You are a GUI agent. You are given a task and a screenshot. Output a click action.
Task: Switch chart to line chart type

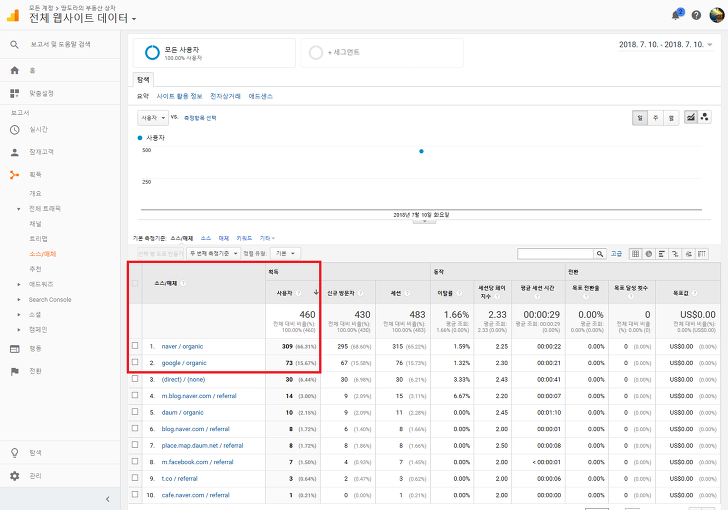pyautogui.click(x=690, y=118)
